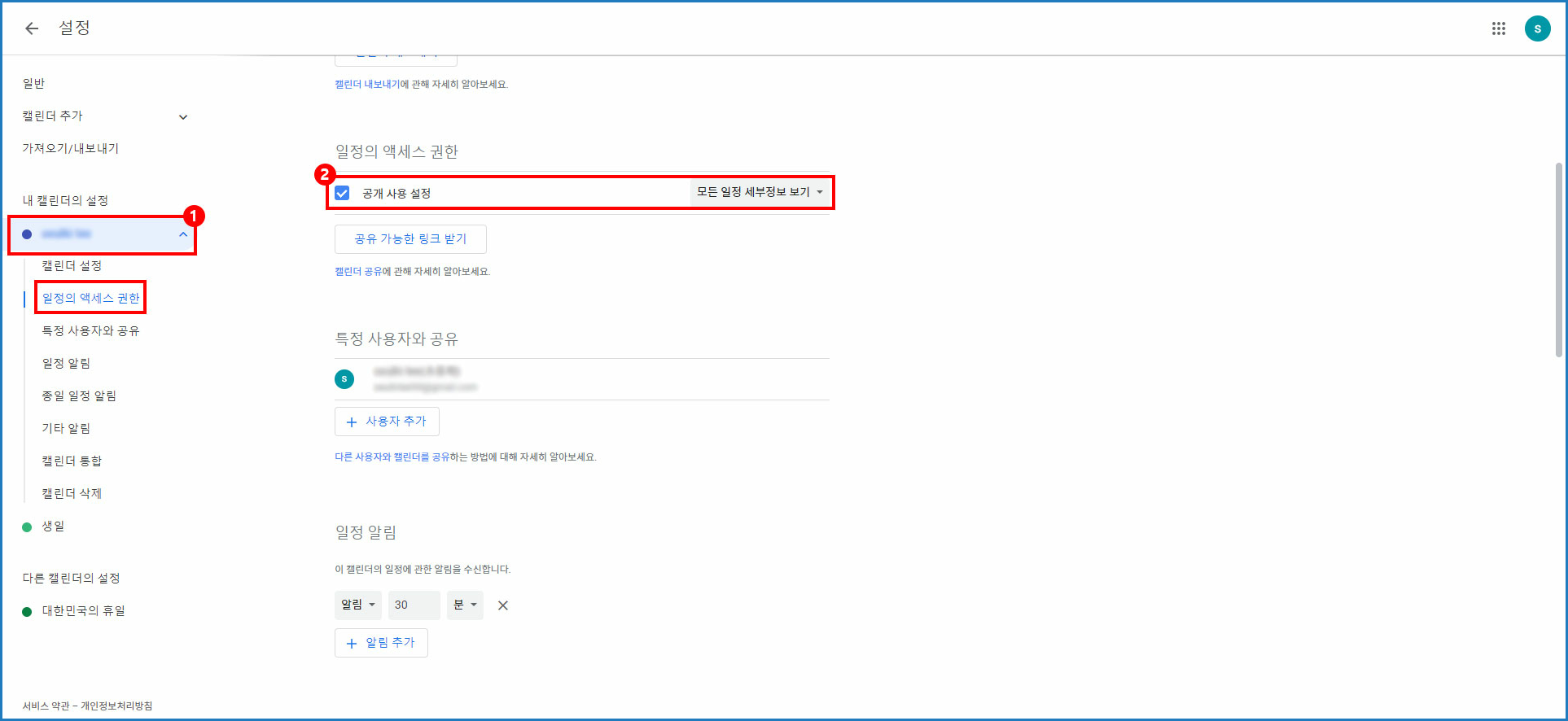Open the 모든 일정 세부정보 보기 dropdown
The image size is (1568, 721).
pos(760,192)
